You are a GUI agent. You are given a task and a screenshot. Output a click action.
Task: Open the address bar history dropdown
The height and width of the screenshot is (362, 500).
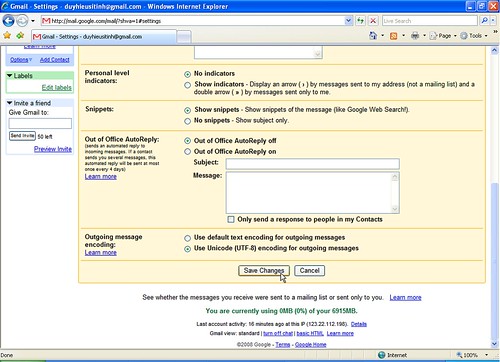coord(348,21)
